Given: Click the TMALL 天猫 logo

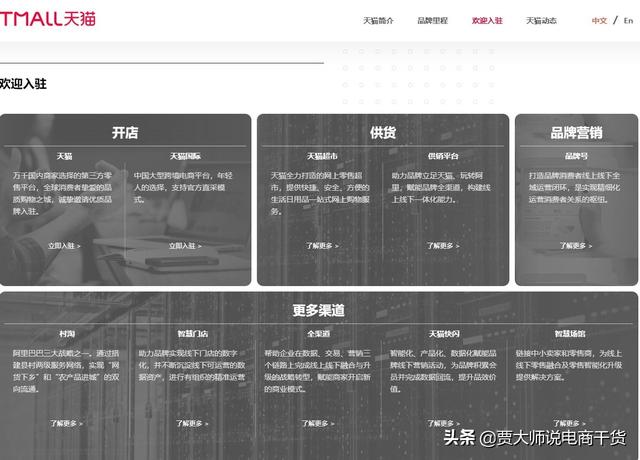Looking at the screenshot, I should click(48, 19).
